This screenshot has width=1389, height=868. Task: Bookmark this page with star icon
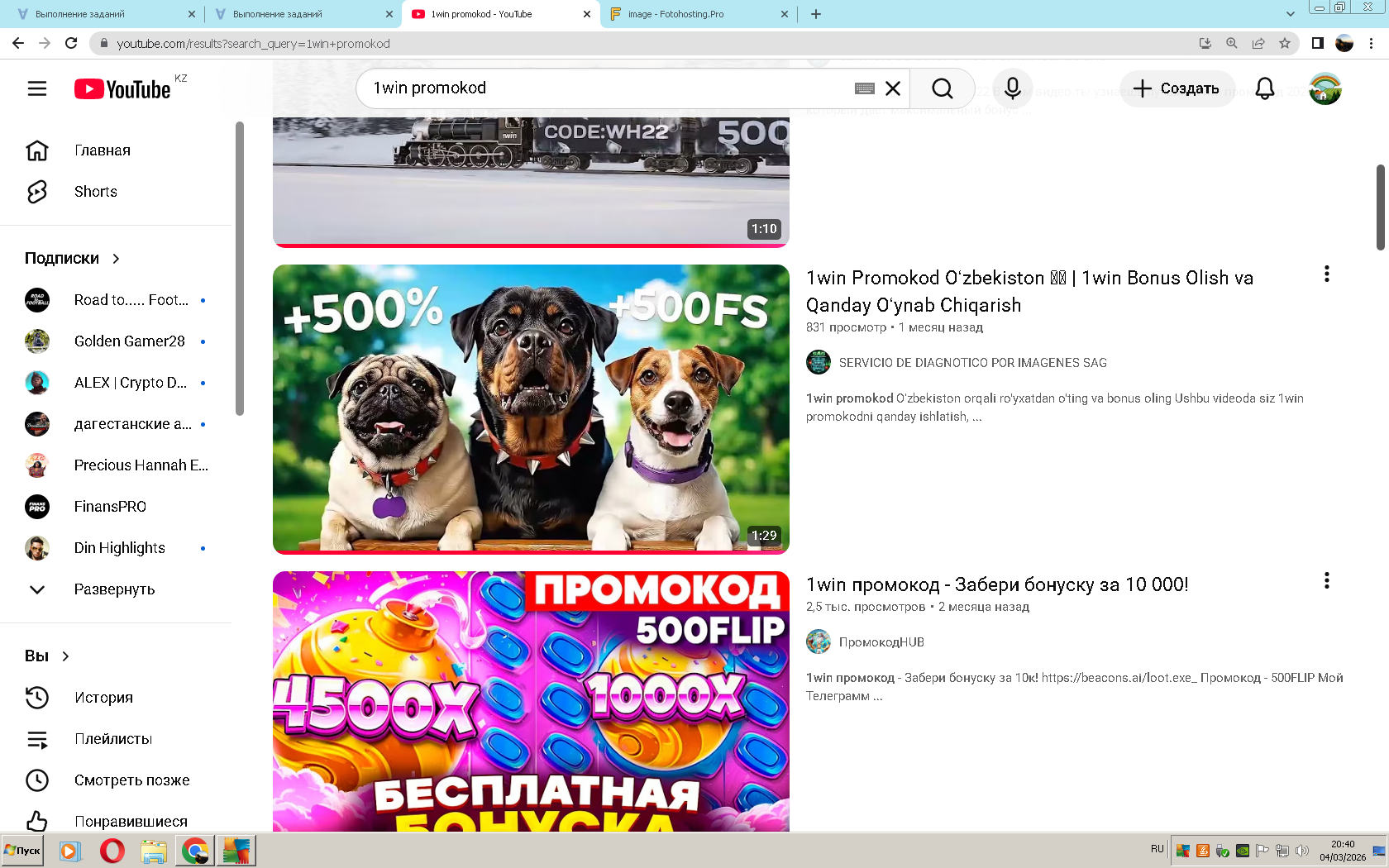1285,43
